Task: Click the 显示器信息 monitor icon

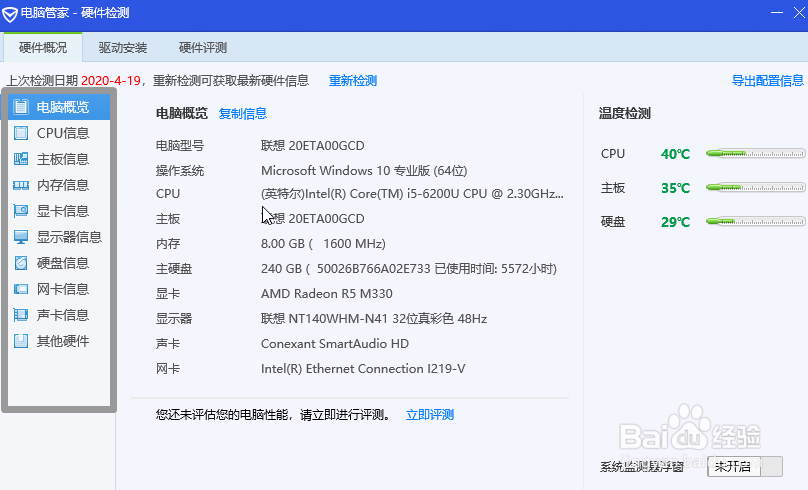Action: pos(21,237)
